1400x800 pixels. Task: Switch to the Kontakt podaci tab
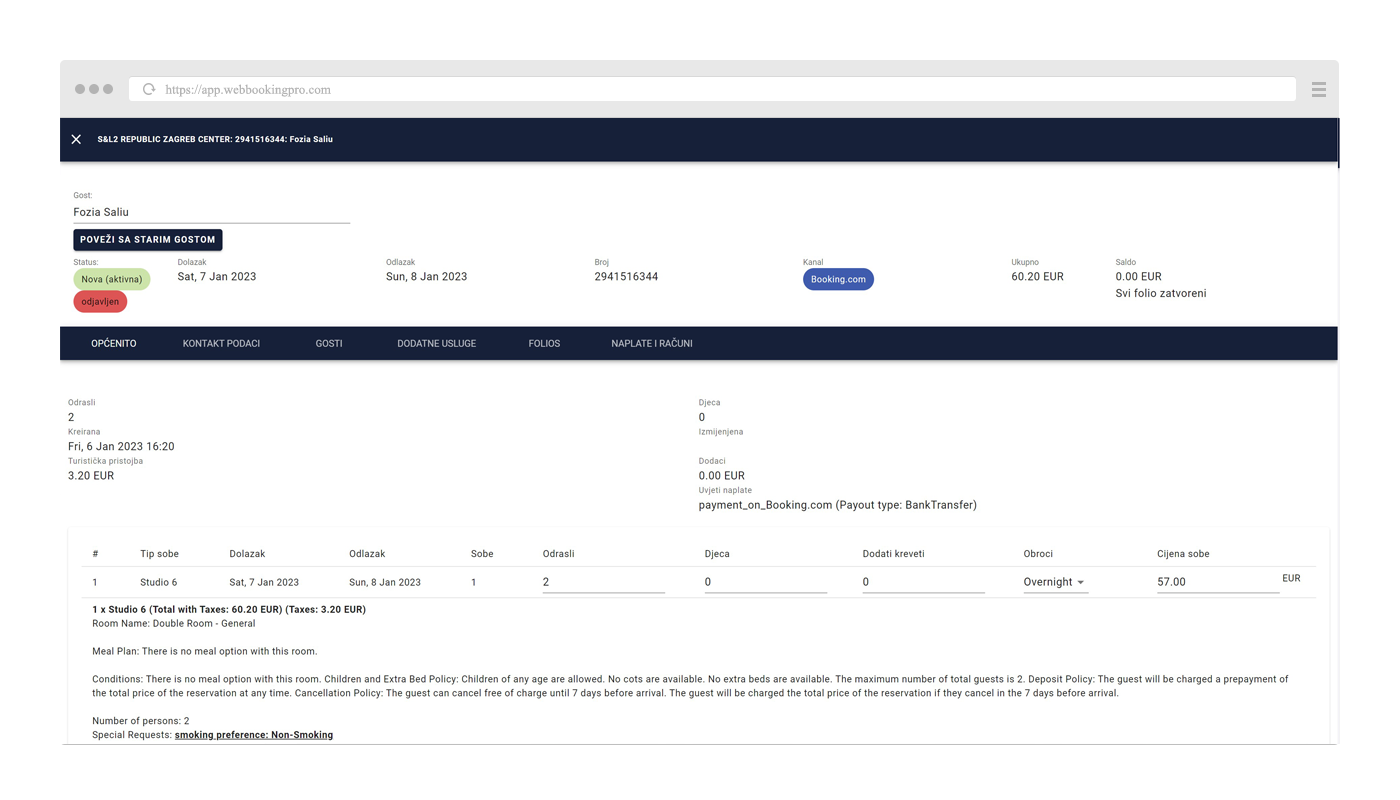(221, 343)
